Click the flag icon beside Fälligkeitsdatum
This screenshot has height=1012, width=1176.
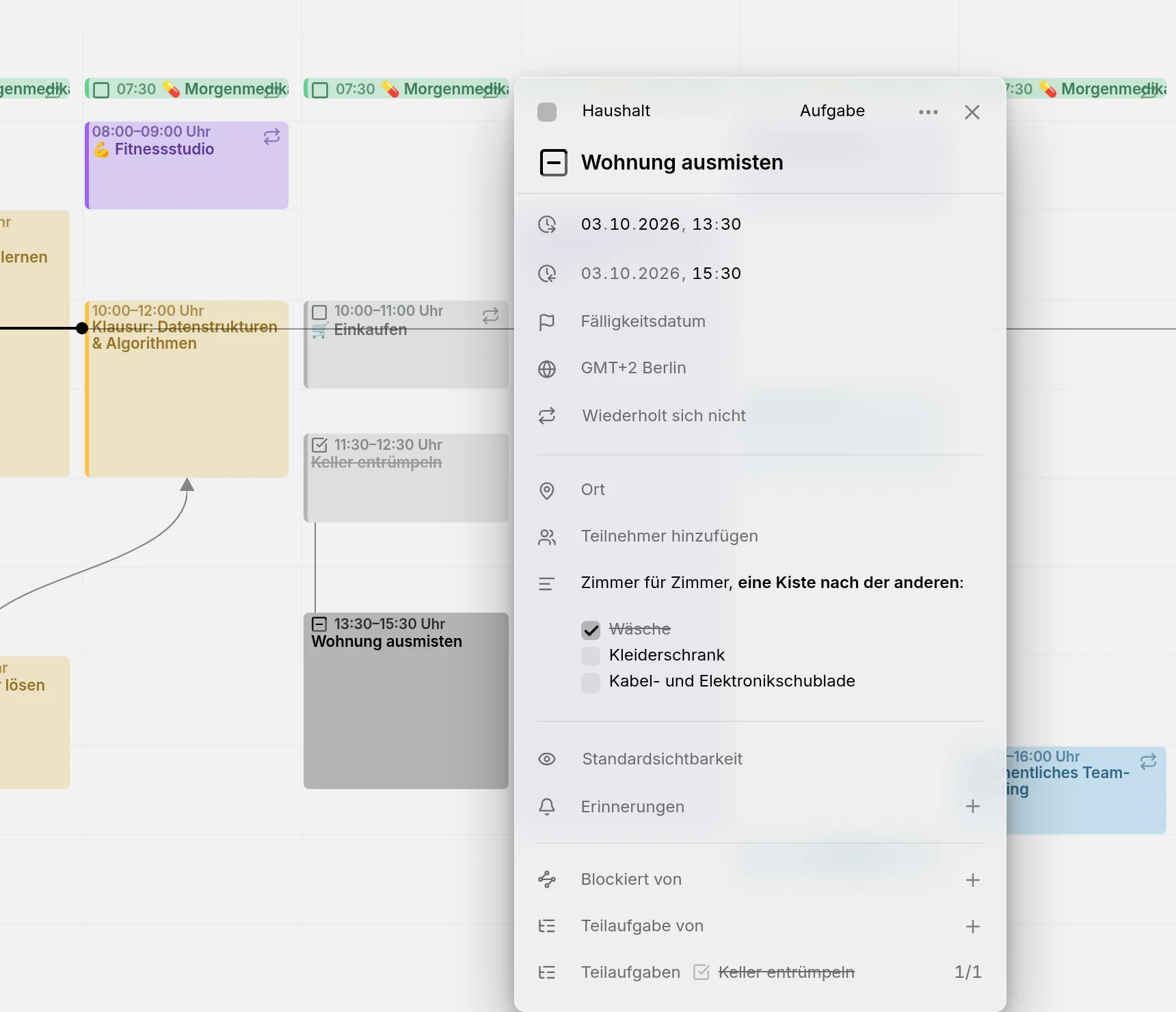coord(547,322)
